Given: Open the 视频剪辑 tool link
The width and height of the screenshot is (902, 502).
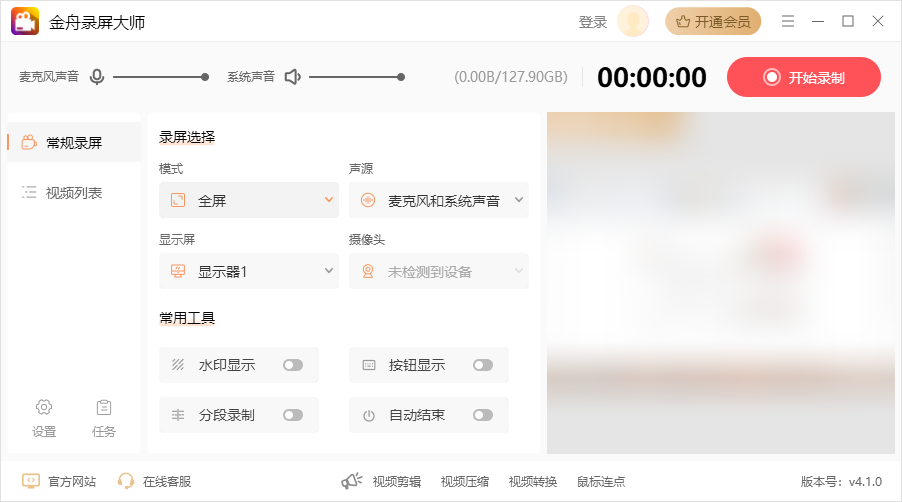Looking at the screenshot, I should pyautogui.click(x=397, y=481).
